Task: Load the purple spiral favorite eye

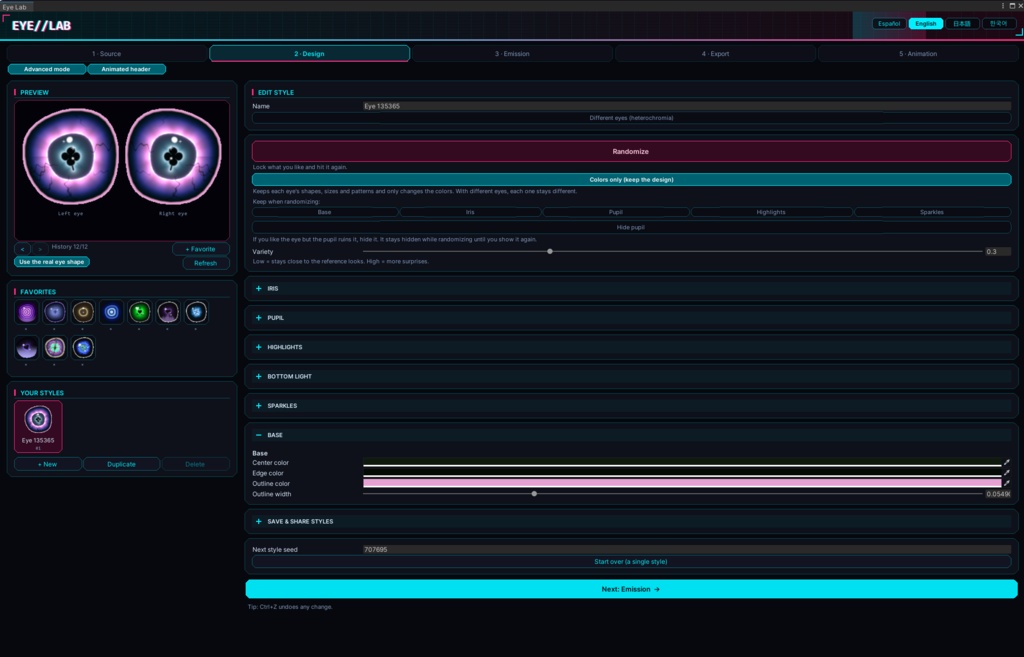Action: point(27,313)
